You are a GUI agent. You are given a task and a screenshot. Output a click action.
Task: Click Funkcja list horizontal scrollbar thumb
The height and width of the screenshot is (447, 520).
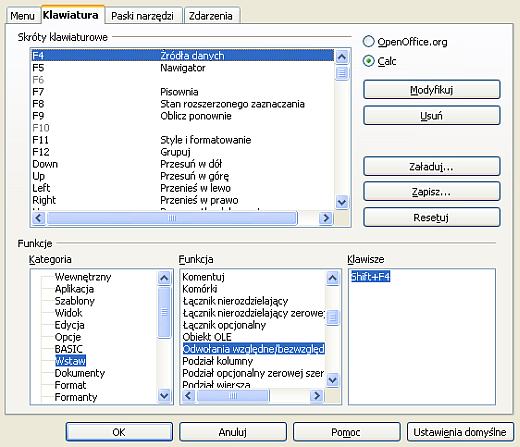(233, 396)
